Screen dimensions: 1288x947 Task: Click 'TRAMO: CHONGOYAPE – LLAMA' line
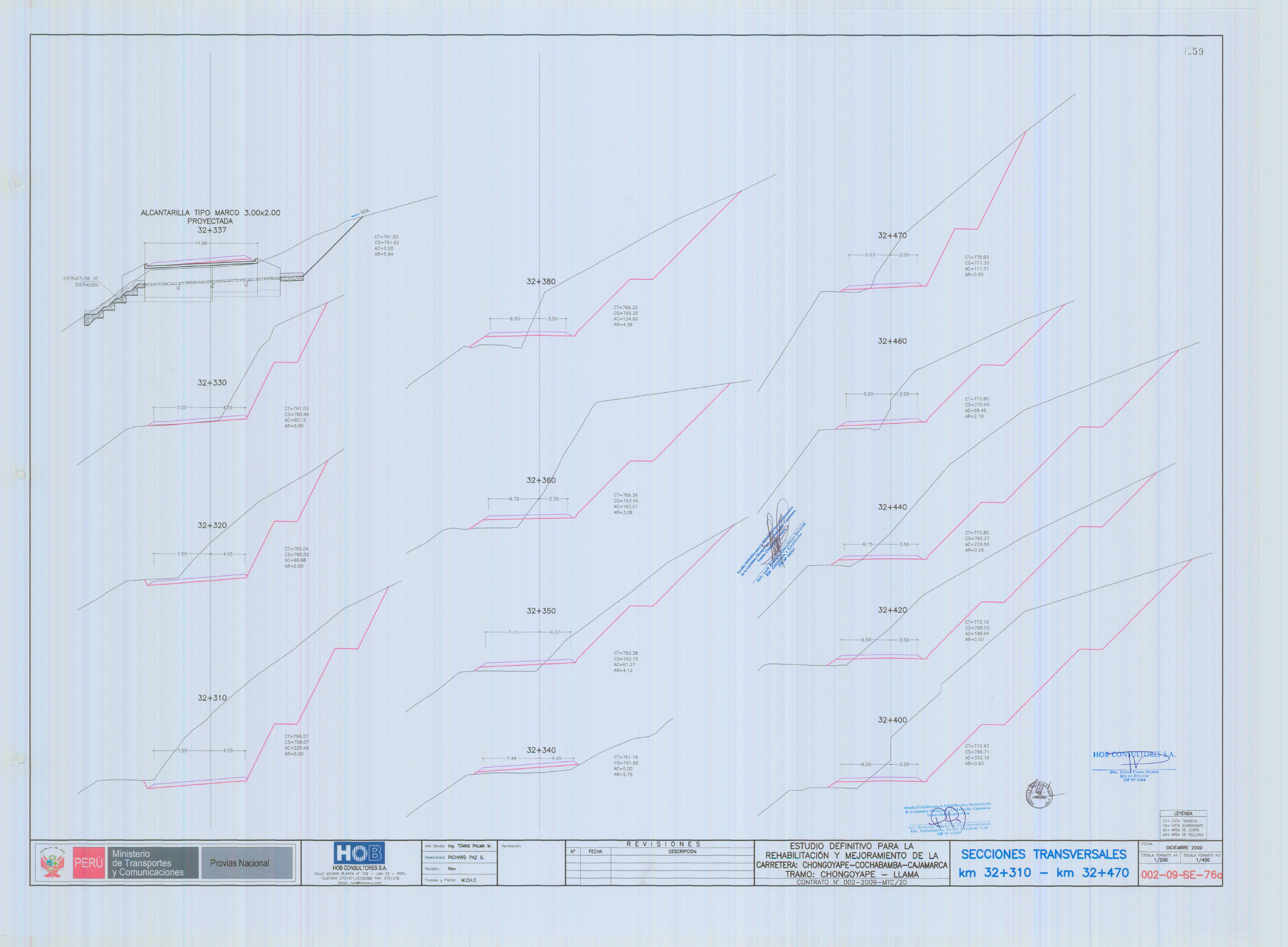tap(852, 874)
